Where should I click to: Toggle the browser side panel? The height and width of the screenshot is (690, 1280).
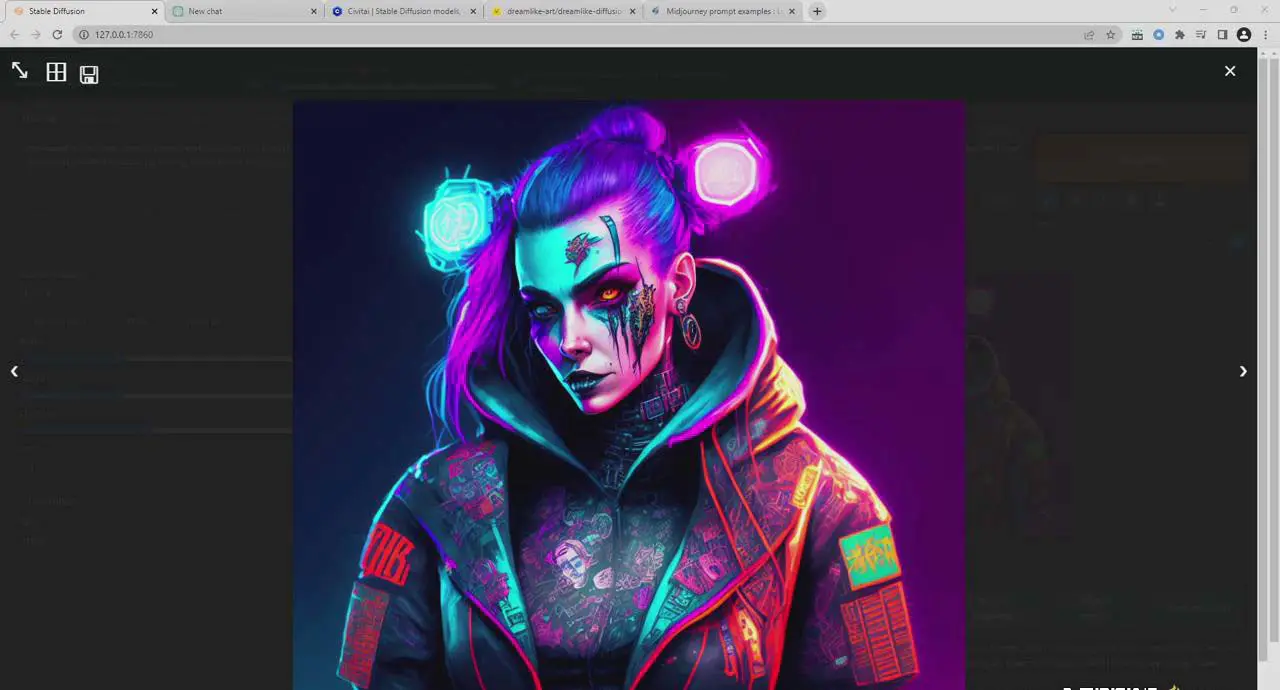(1222, 35)
